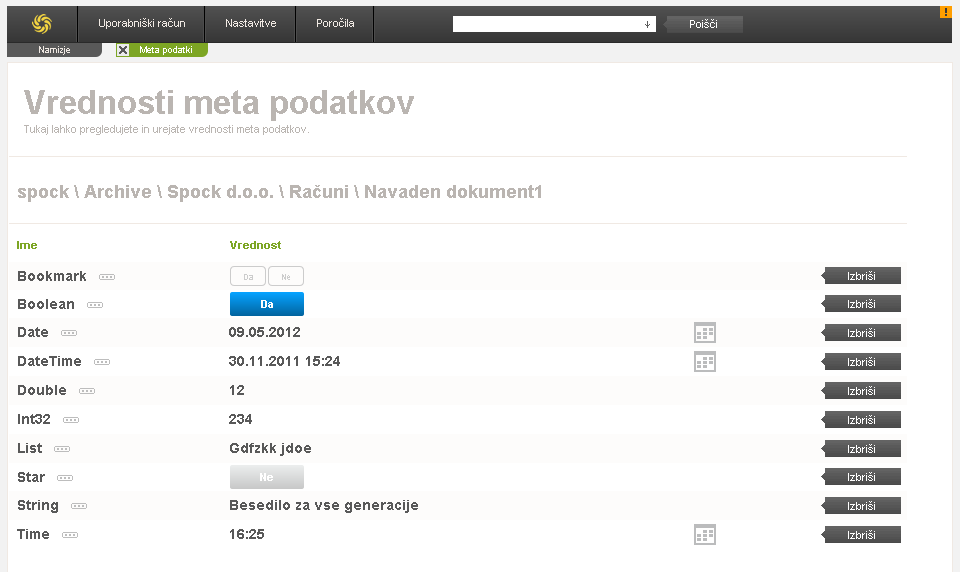Set Bookmark value to Da
The width and height of the screenshot is (960, 572).
[x=248, y=277]
